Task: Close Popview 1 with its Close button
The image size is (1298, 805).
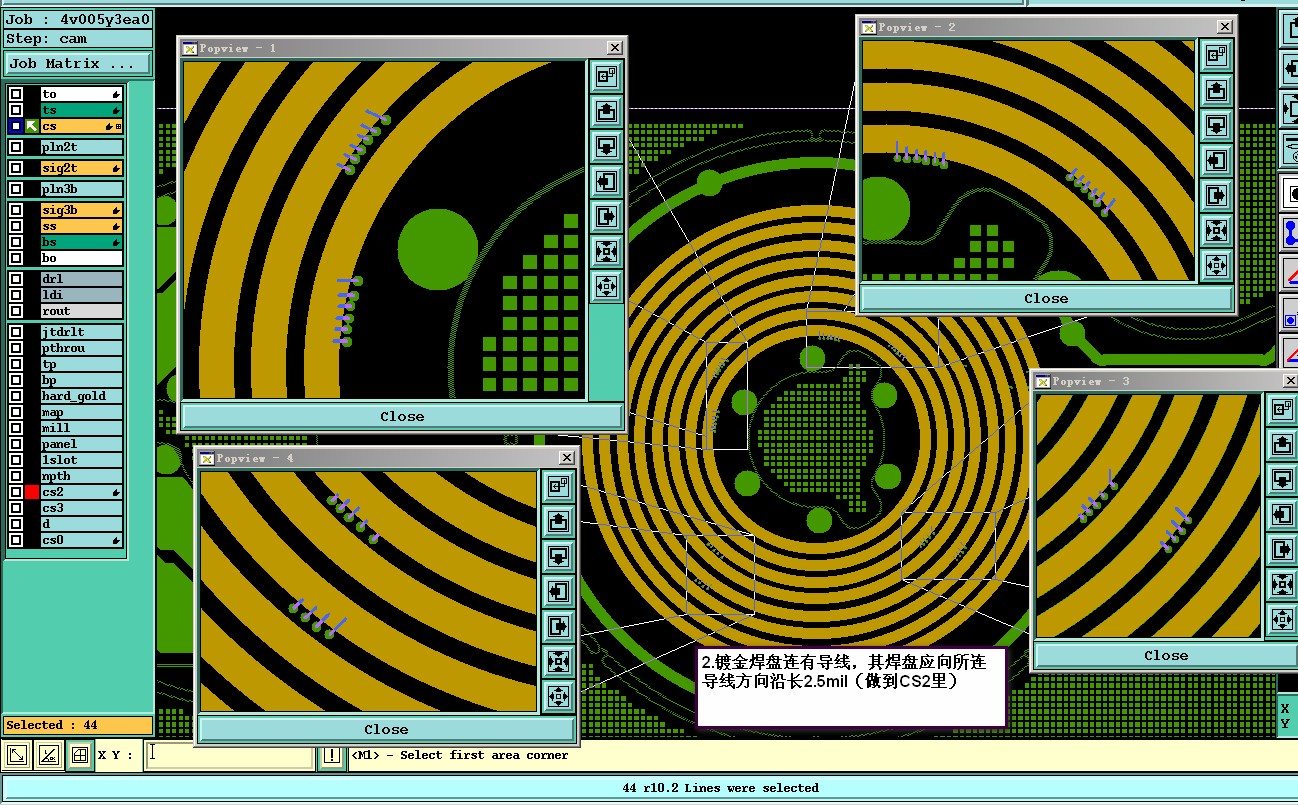Action: (x=402, y=416)
